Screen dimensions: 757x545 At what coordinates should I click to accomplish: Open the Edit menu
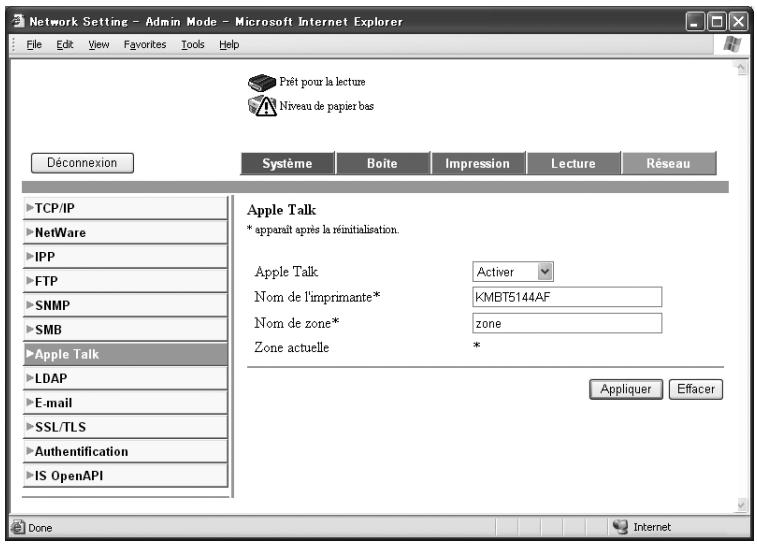[65, 44]
